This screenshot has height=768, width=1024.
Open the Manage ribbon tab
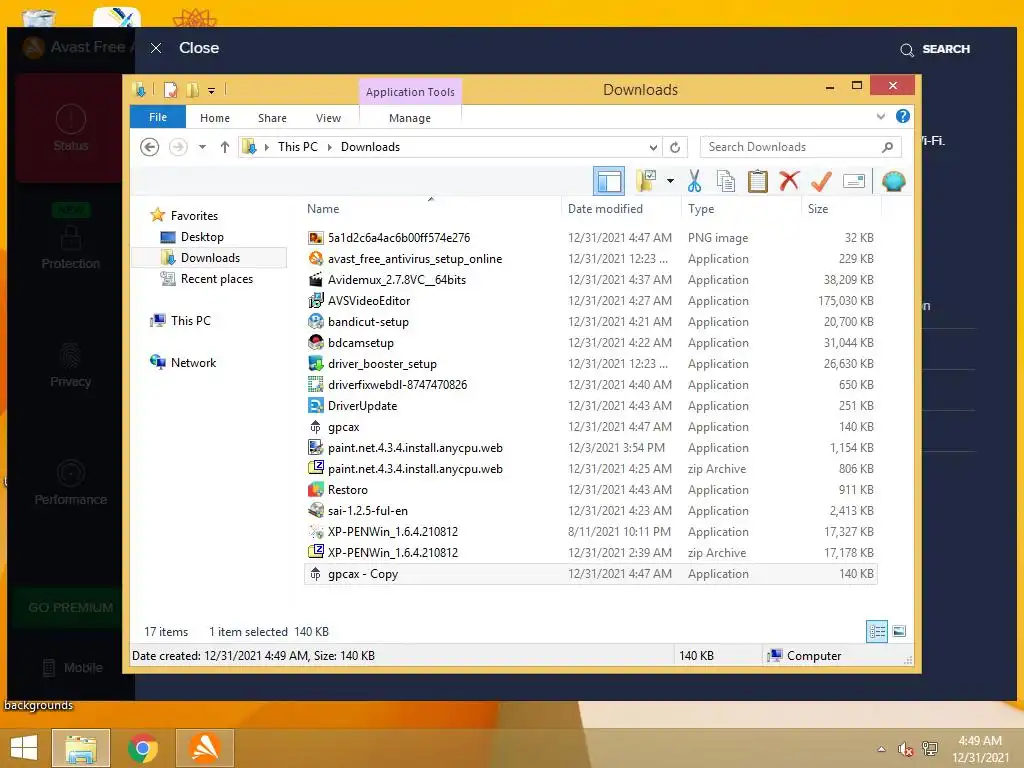point(410,118)
